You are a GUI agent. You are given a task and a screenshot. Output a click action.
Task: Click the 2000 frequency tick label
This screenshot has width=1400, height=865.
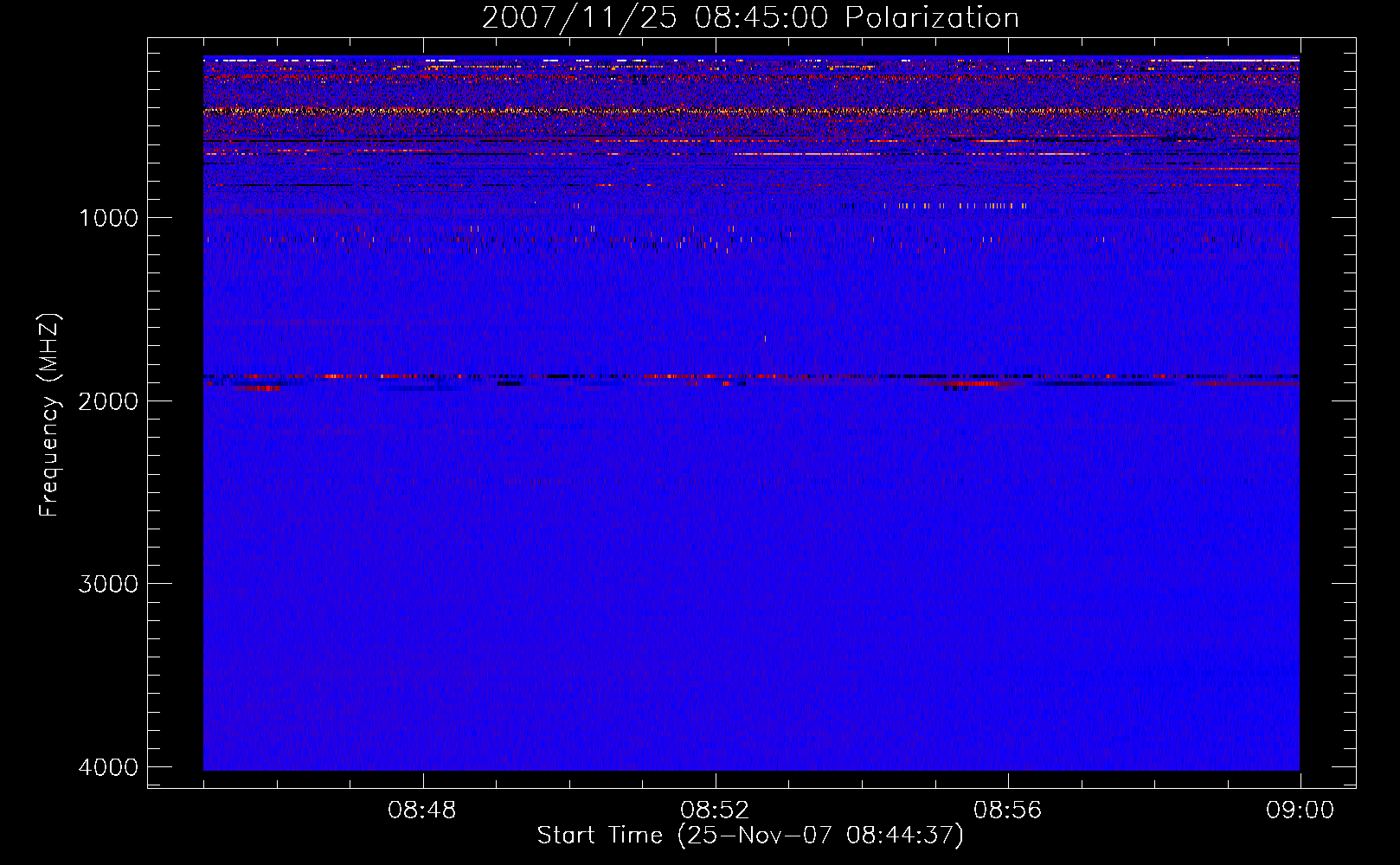click(108, 400)
